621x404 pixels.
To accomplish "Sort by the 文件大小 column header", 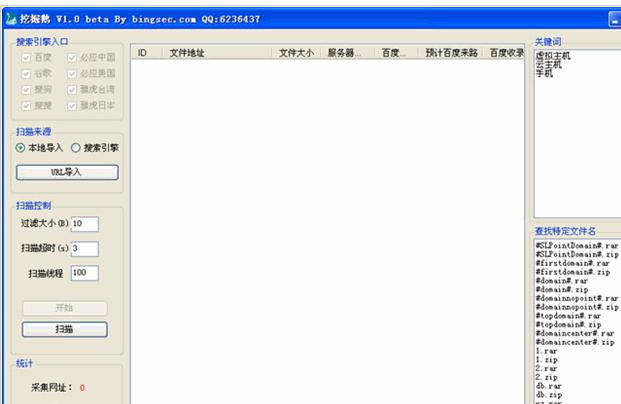I will (296, 52).
